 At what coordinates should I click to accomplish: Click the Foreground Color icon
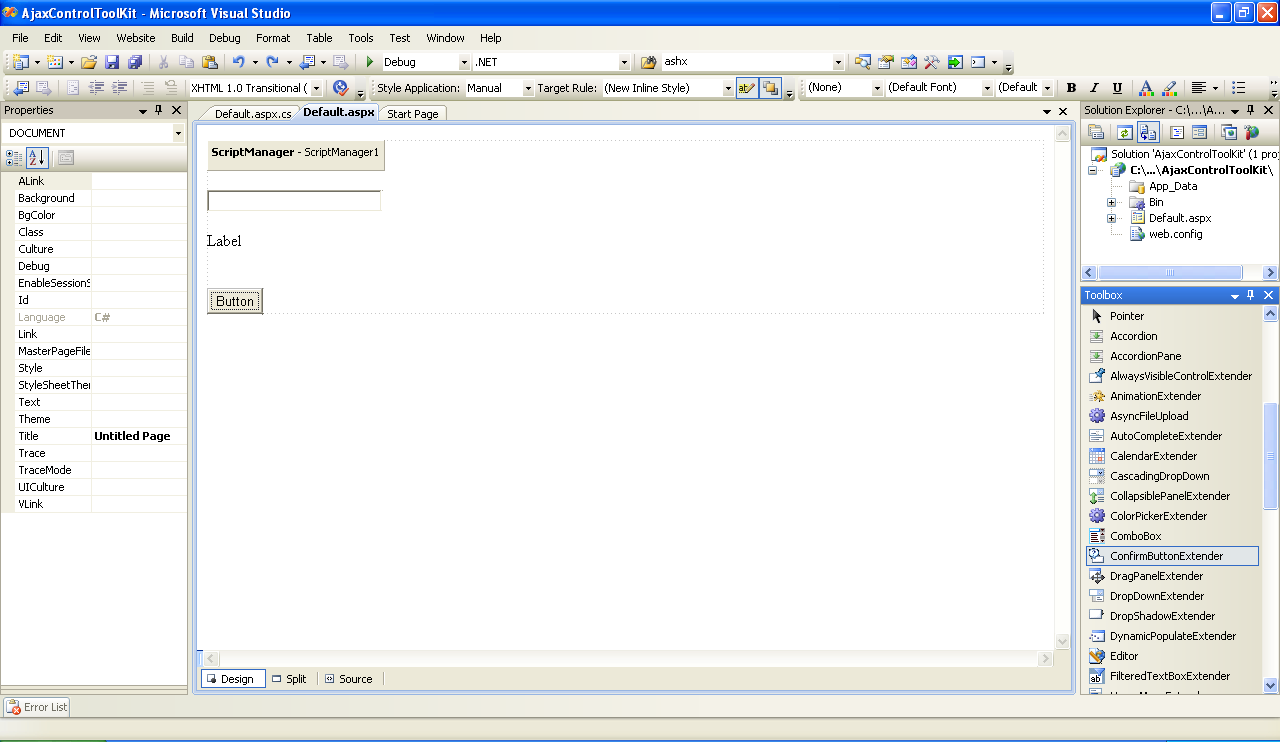click(1146, 88)
